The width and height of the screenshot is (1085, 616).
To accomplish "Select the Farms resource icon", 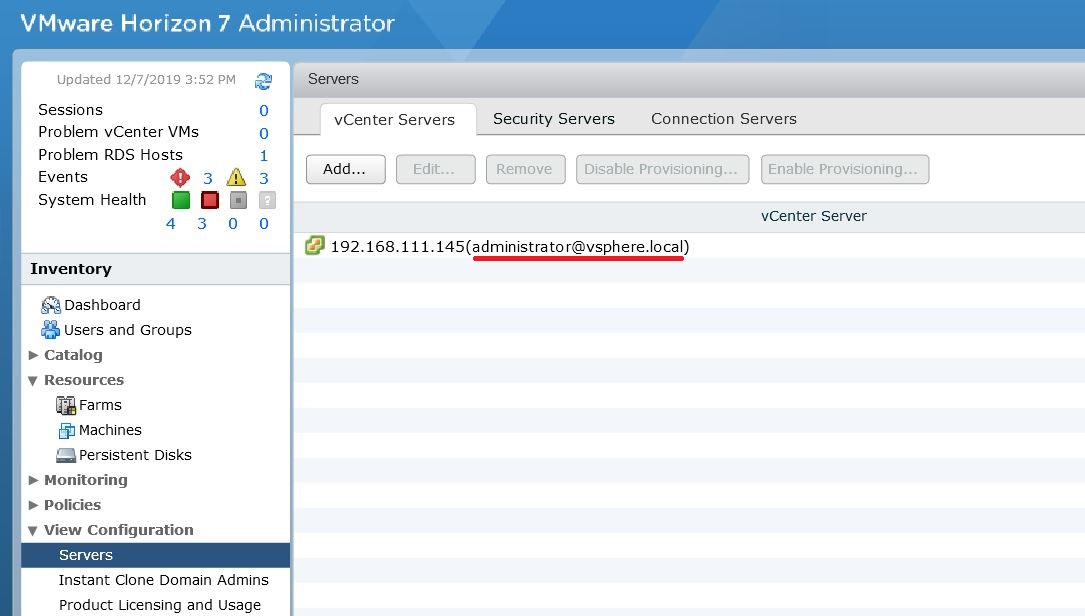I will coord(66,404).
